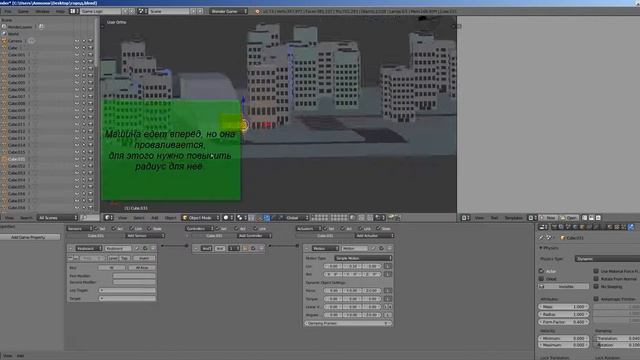Click the First Modifier field
Image resolution: width=640 pixels, height=360 pixels.
click(x=134, y=276)
